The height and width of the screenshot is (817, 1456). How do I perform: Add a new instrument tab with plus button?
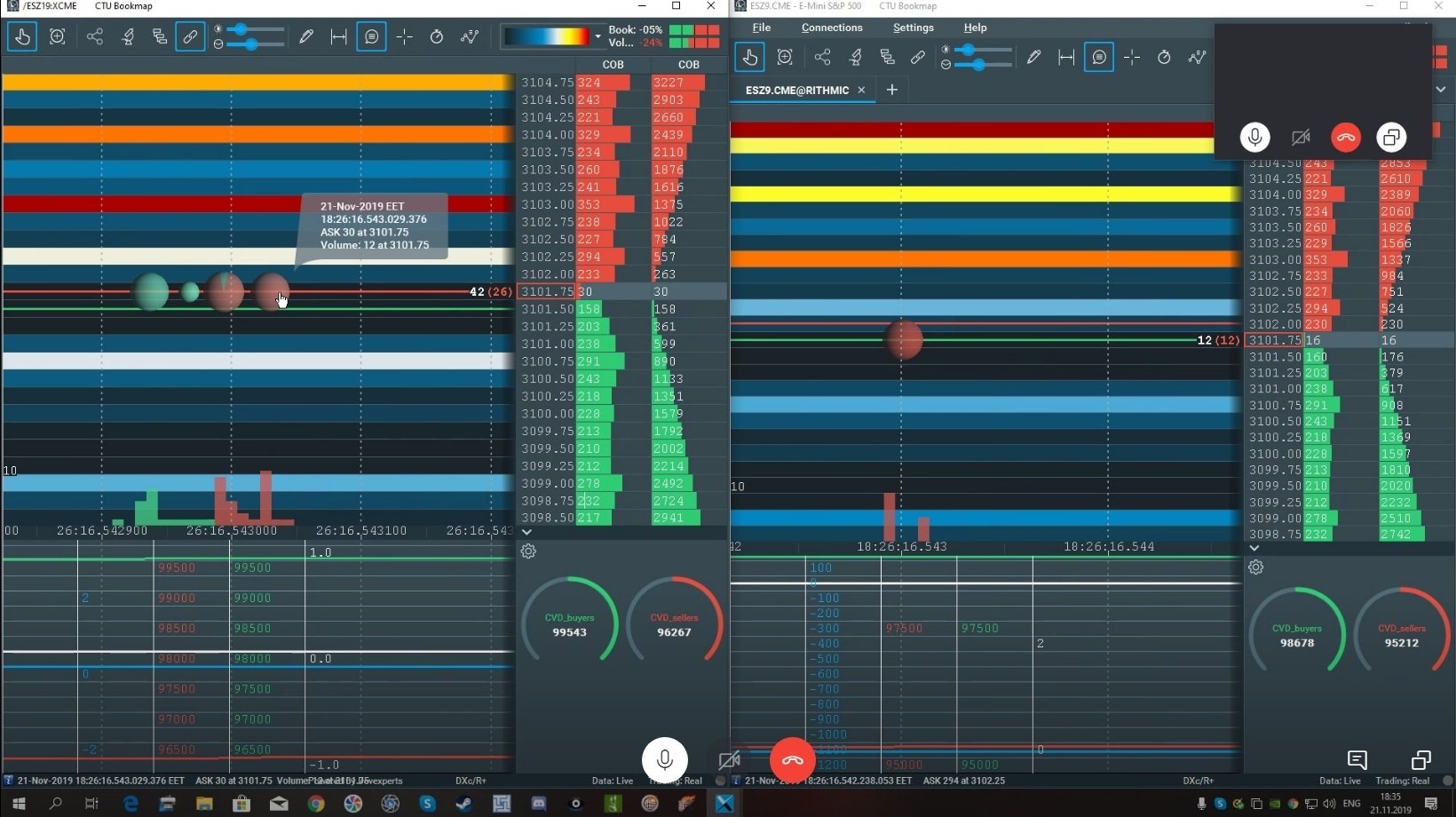click(892, 90)
